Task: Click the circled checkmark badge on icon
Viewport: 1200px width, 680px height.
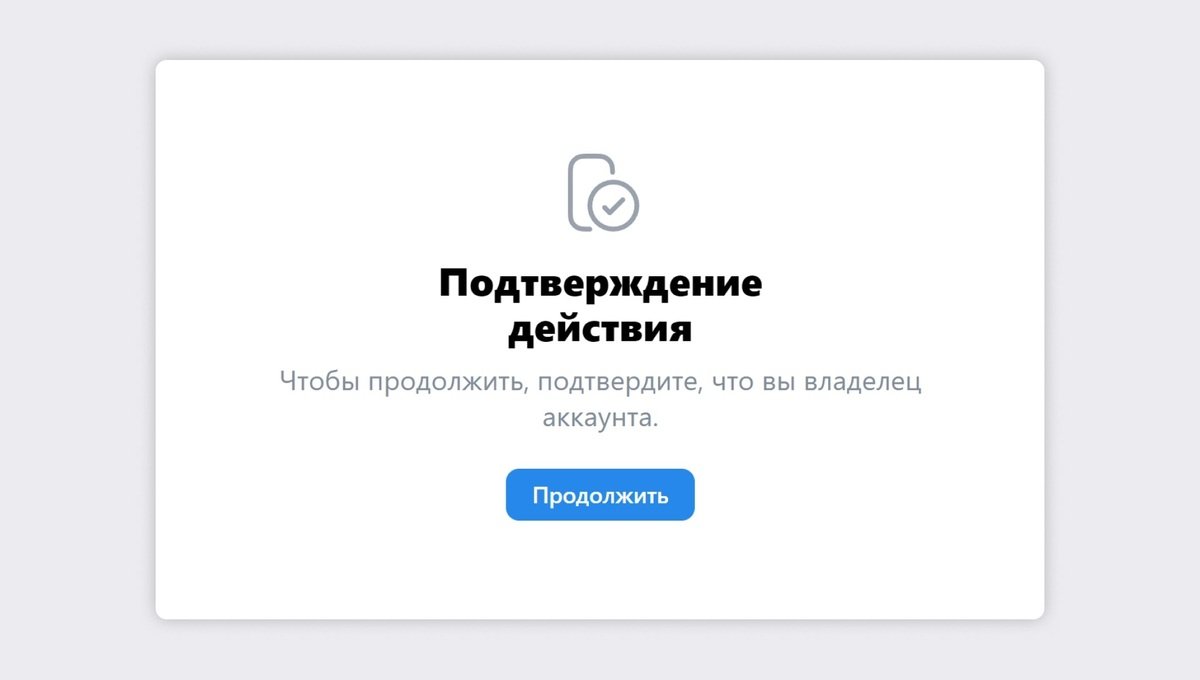Action: [x=614, y=205]
